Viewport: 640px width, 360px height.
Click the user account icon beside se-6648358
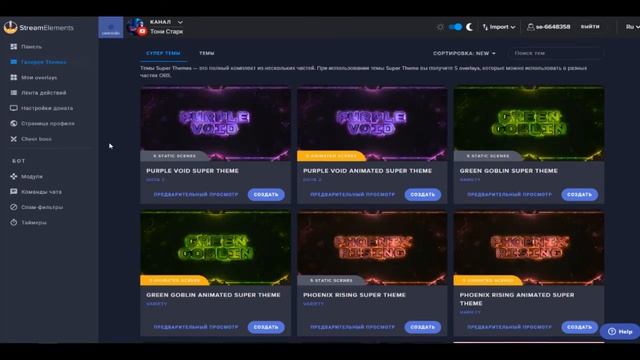530,27
